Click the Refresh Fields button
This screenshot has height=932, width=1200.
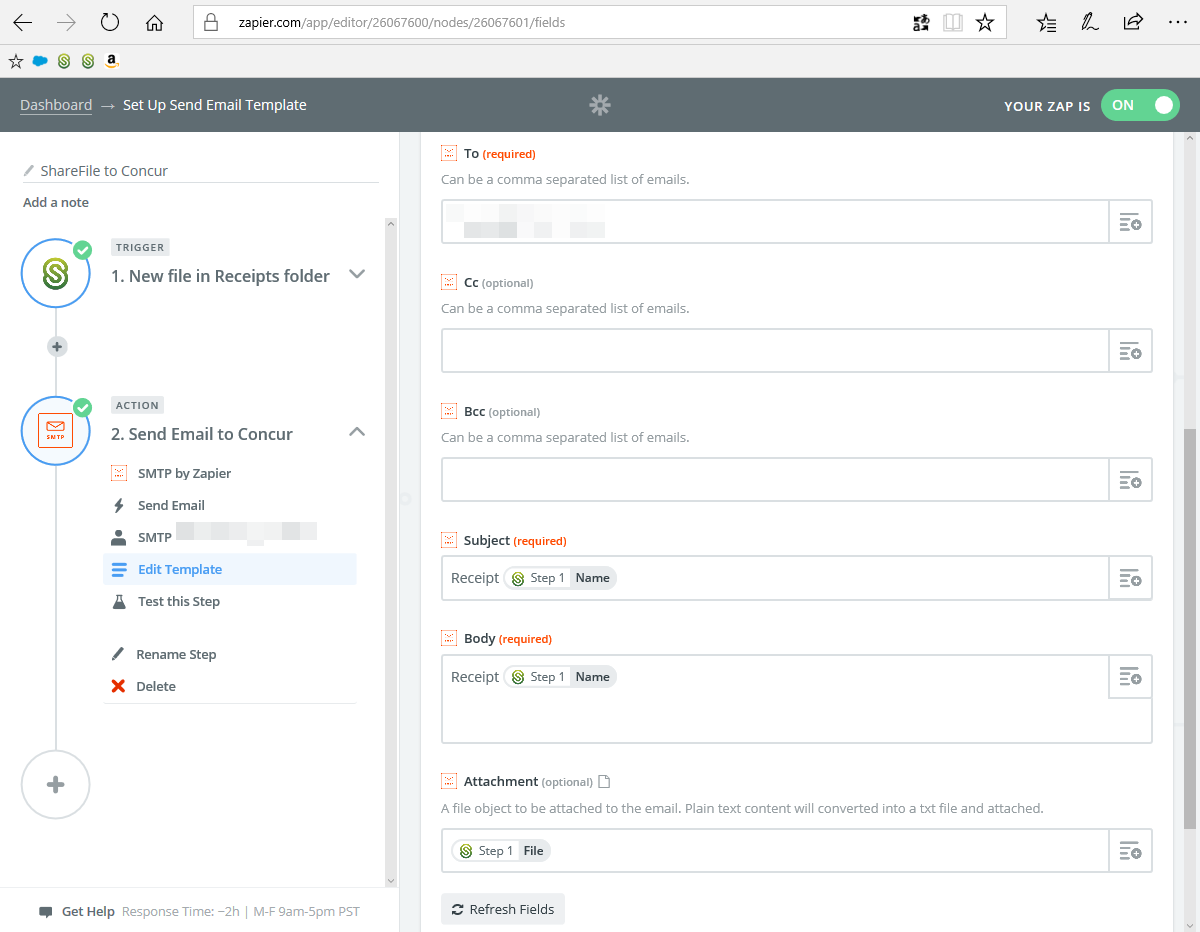(503, 909)
